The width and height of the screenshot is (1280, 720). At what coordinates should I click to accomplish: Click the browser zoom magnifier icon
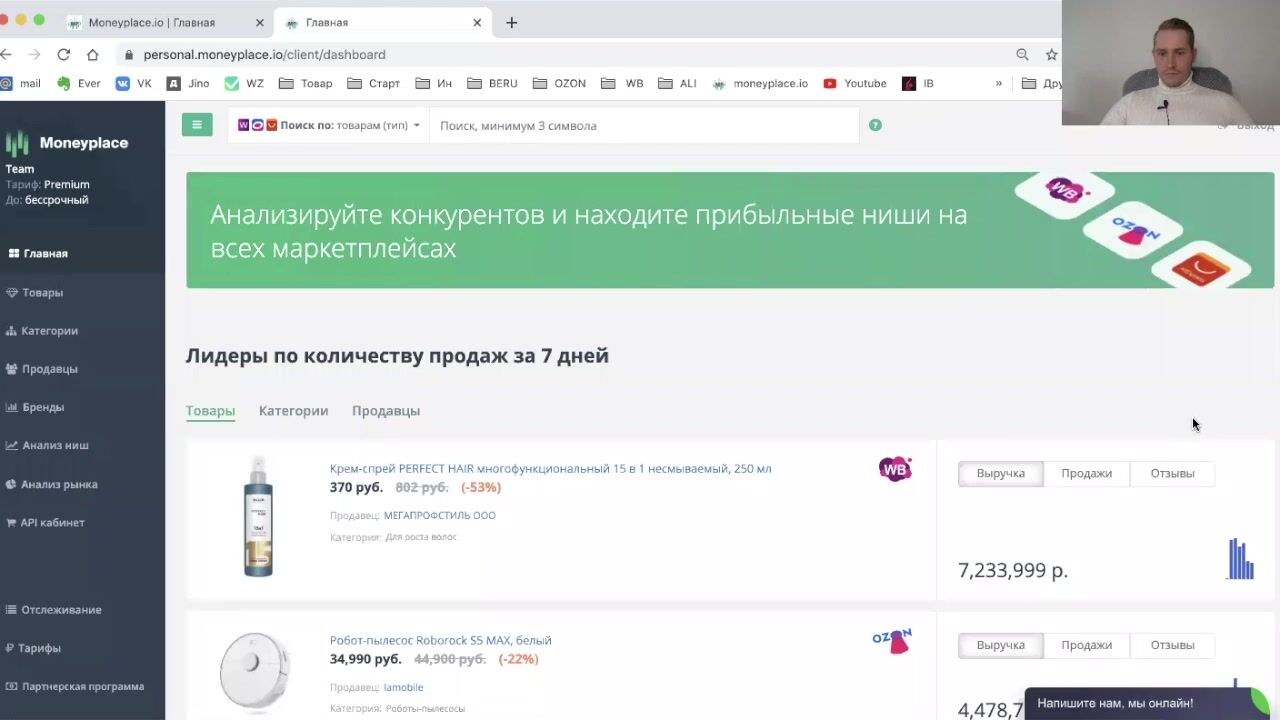[x=1022, y=55]
